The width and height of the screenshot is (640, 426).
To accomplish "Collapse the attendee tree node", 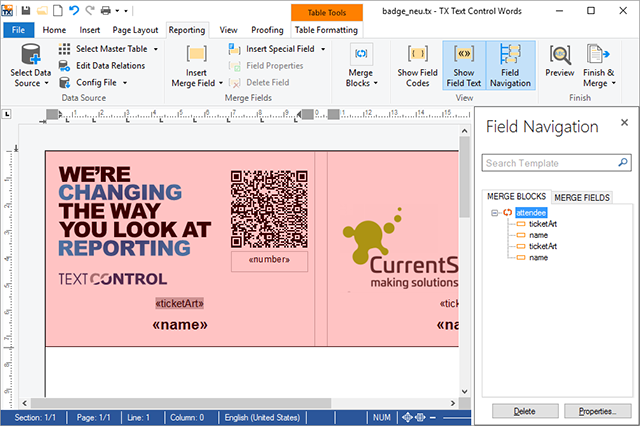I will [495, 213].
